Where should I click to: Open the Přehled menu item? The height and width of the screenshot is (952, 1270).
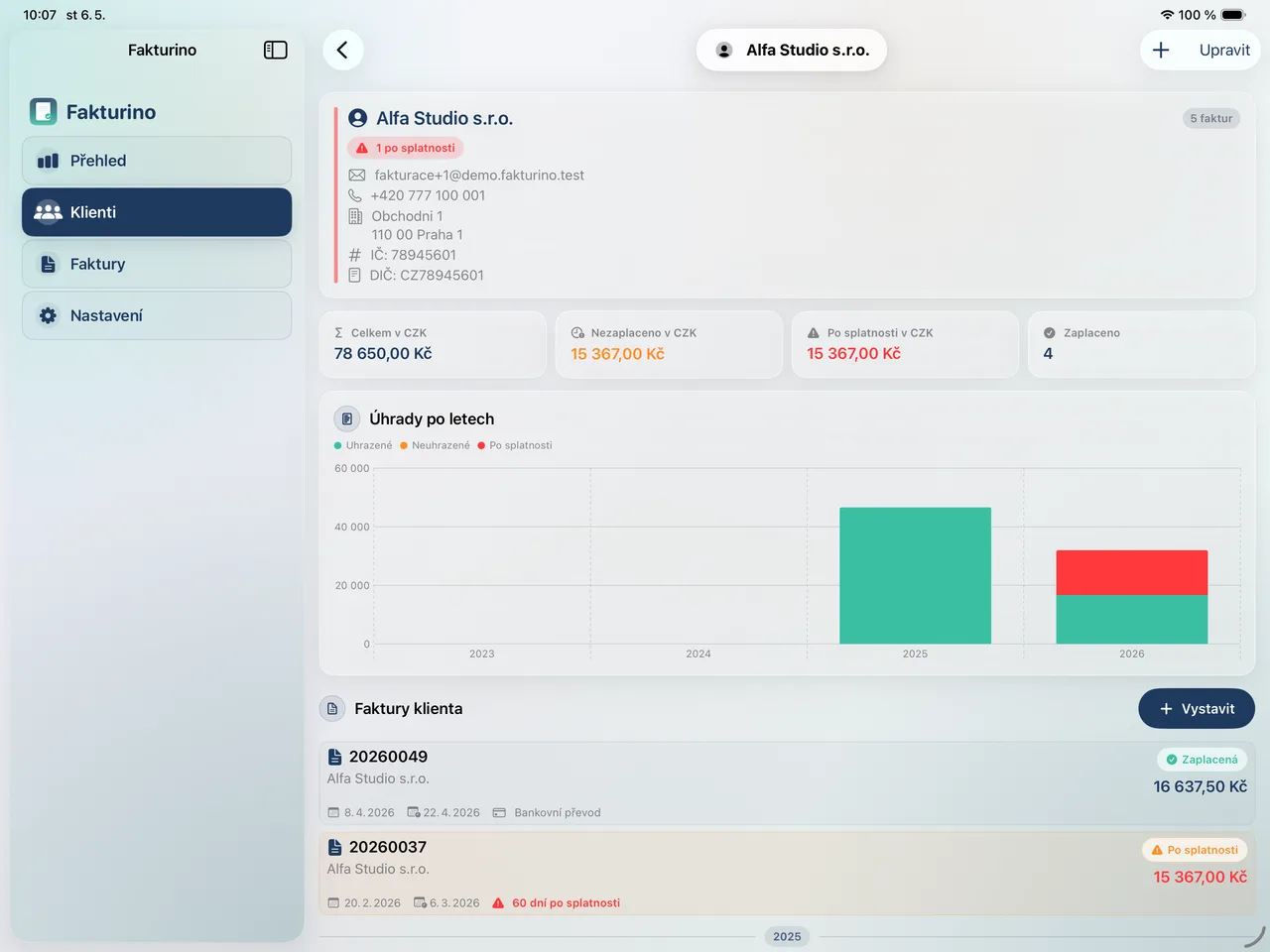(157, 161)
